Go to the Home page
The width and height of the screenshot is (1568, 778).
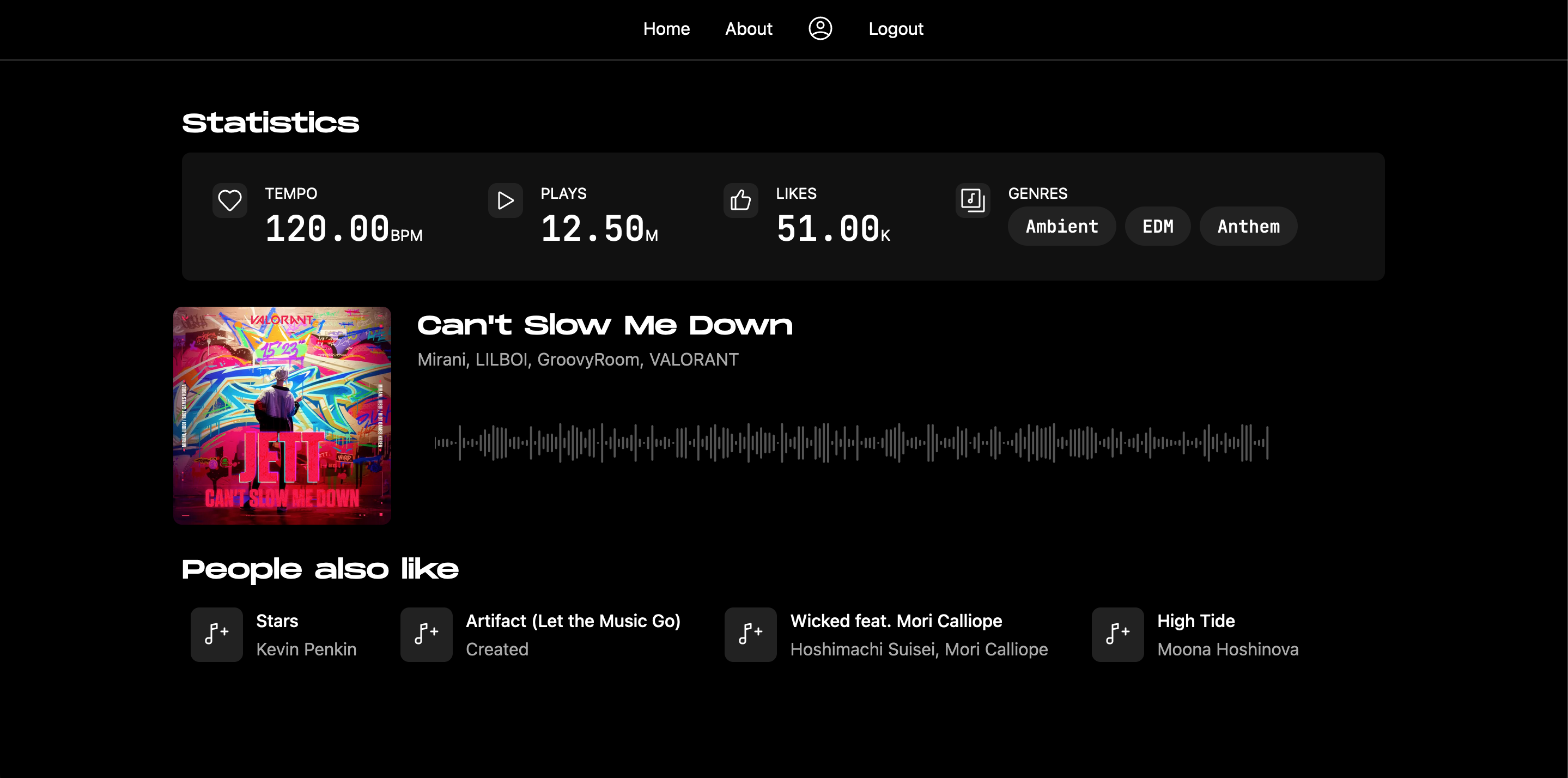[666, 29]
